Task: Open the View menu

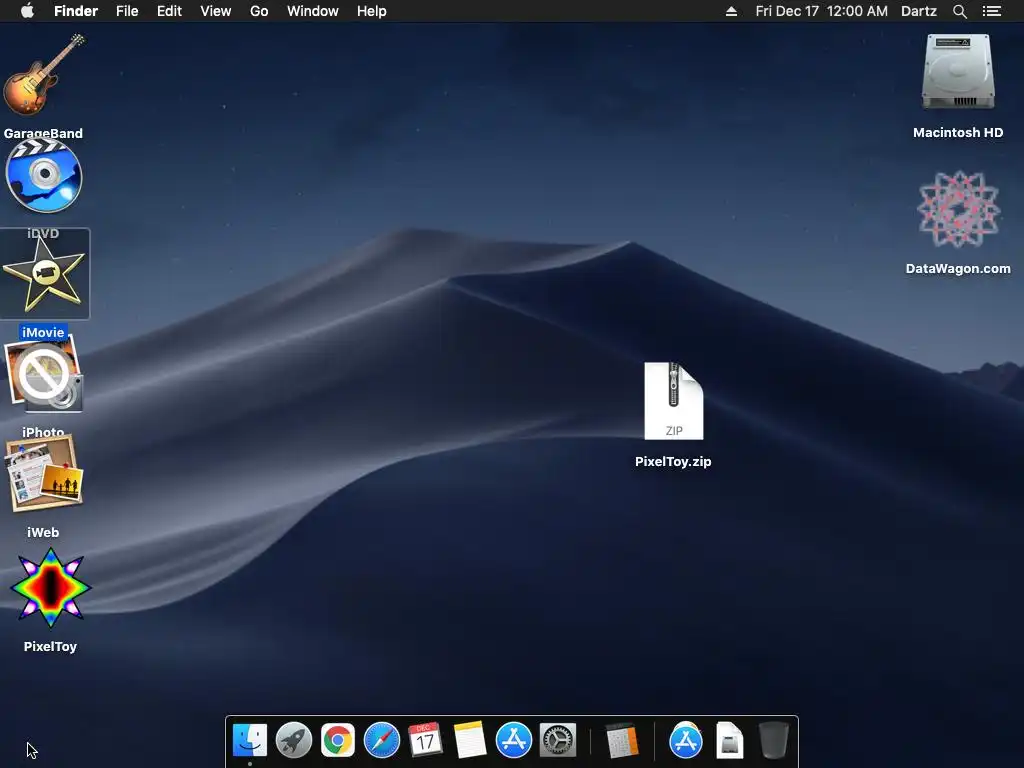Action: click(x=216, y=11)
